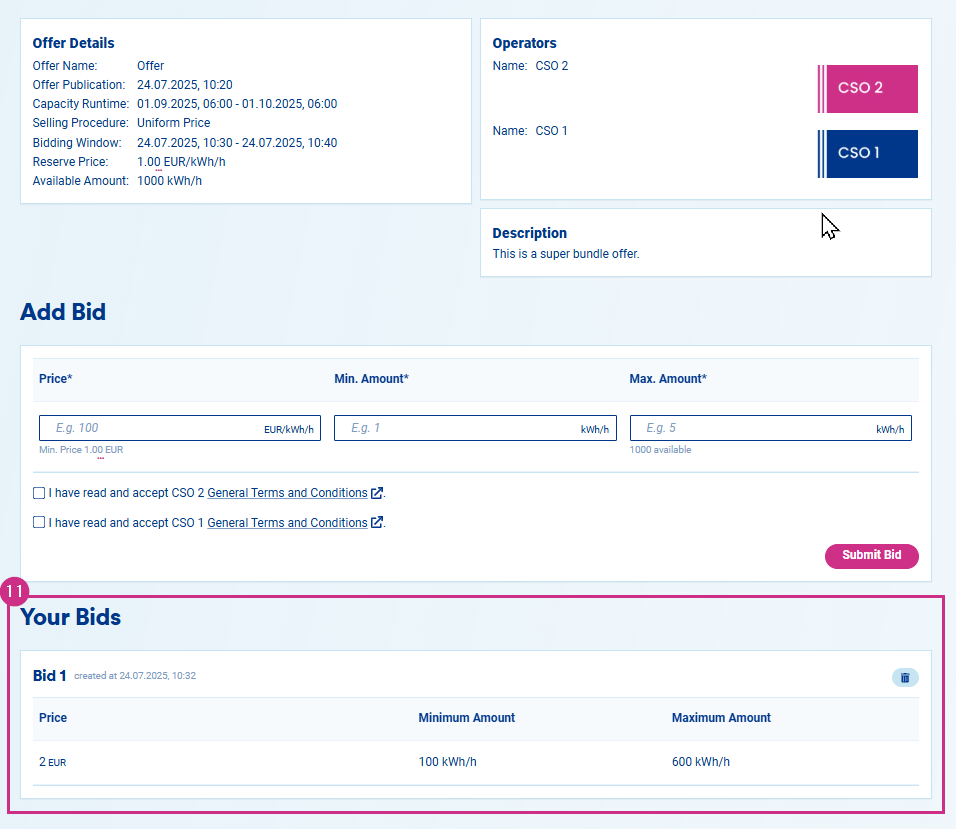Delete Bid 1 using the trash icon
This screenshot has height=829, width=956.
coord(904,677)
